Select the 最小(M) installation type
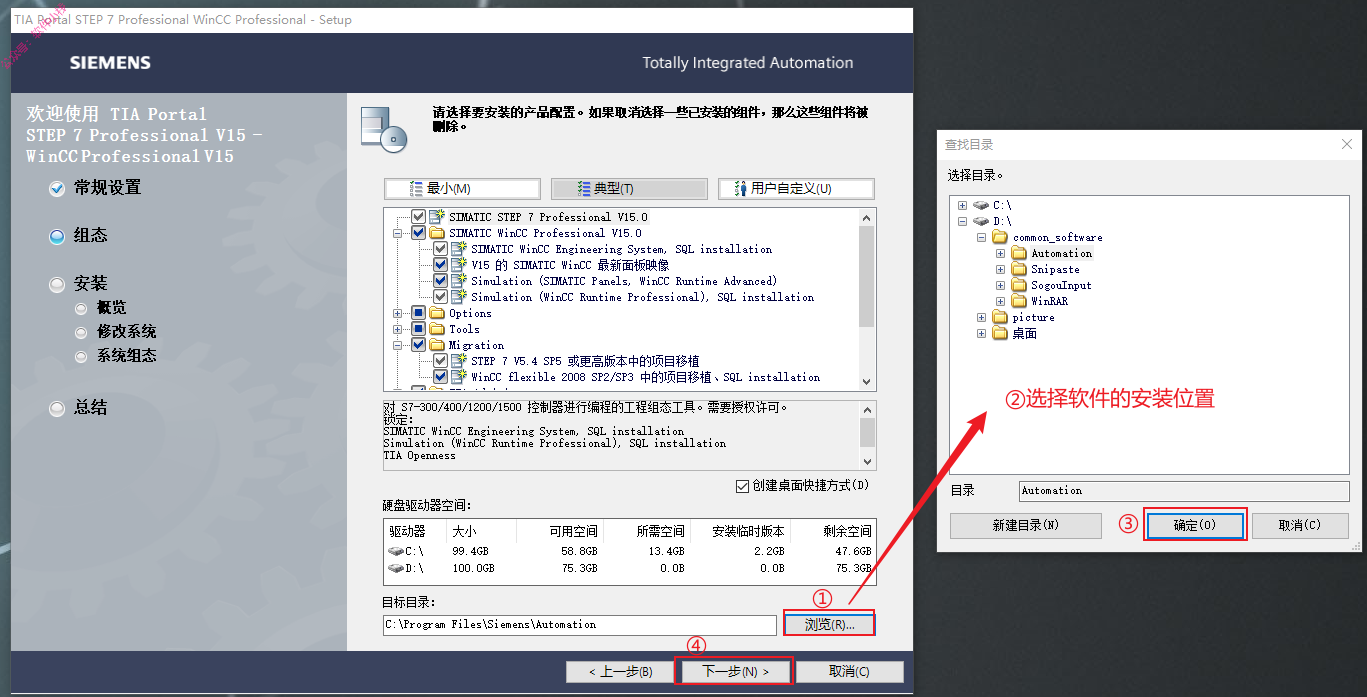1367x697 pixels. (462, 189)
